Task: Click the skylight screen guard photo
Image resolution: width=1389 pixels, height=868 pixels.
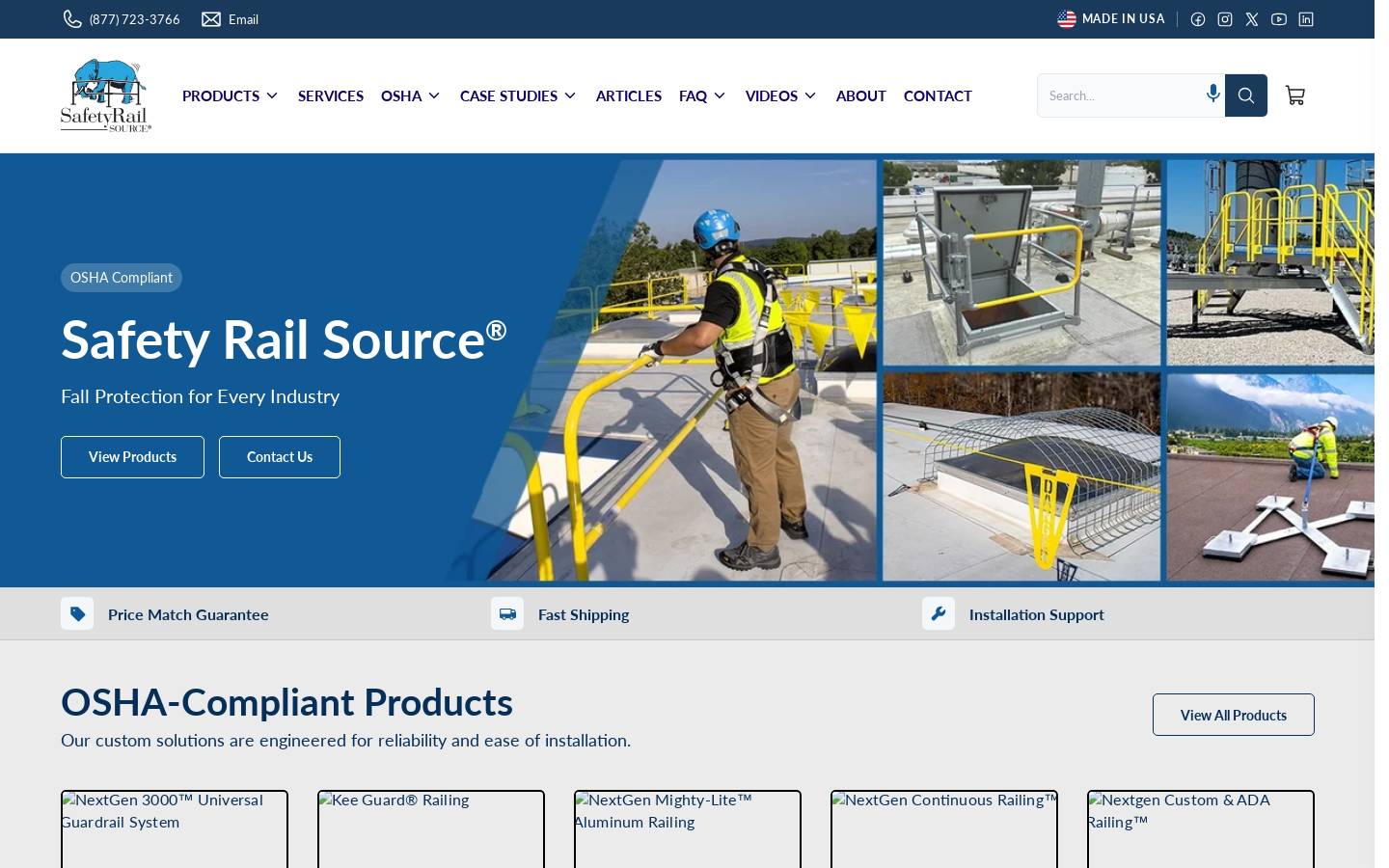Action: point(1021,477)
